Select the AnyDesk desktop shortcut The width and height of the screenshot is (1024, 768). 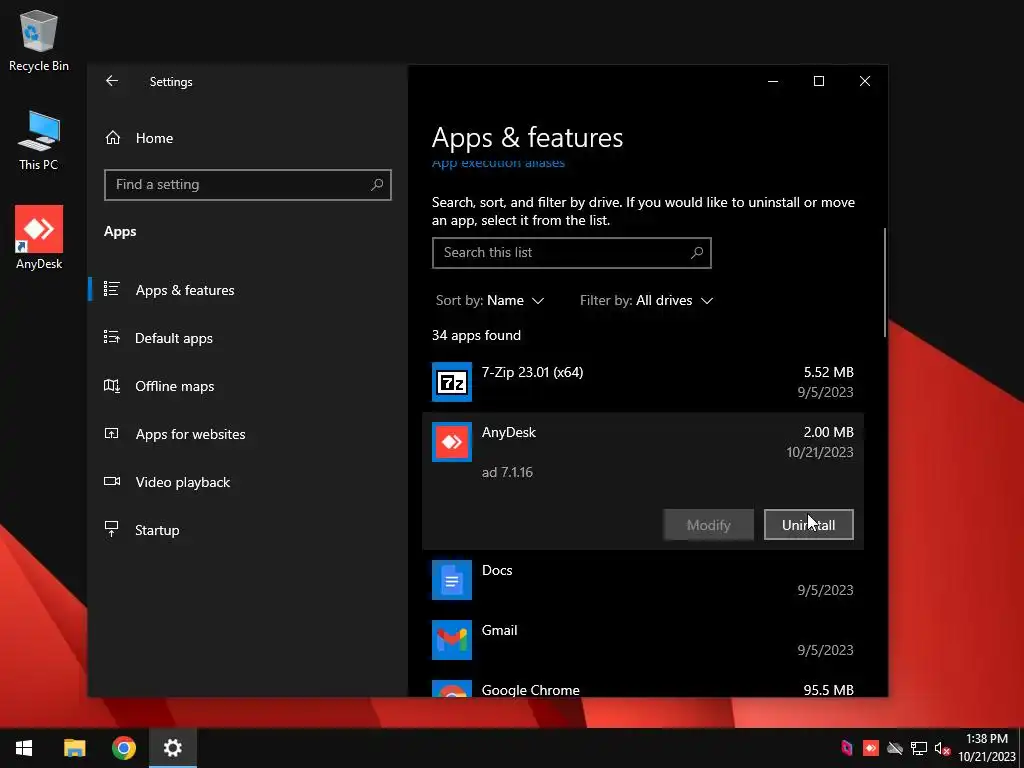(39, 238)
